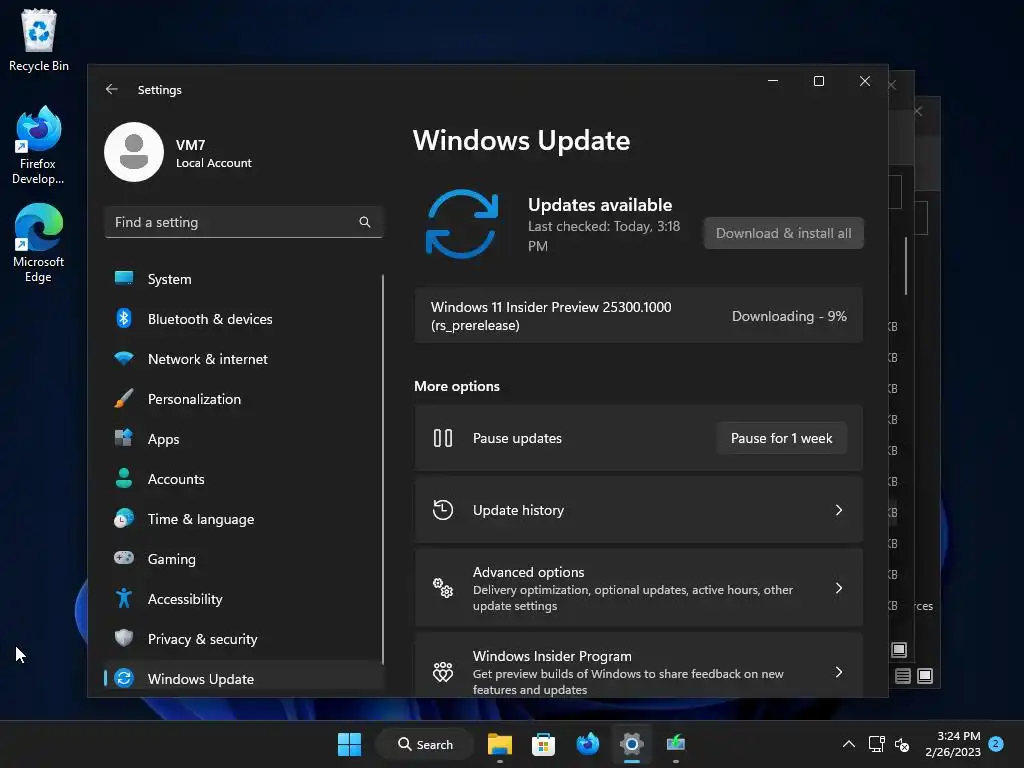The image size is (1024, 768).
Task: Click the System monitor icon
Action: 124,278
